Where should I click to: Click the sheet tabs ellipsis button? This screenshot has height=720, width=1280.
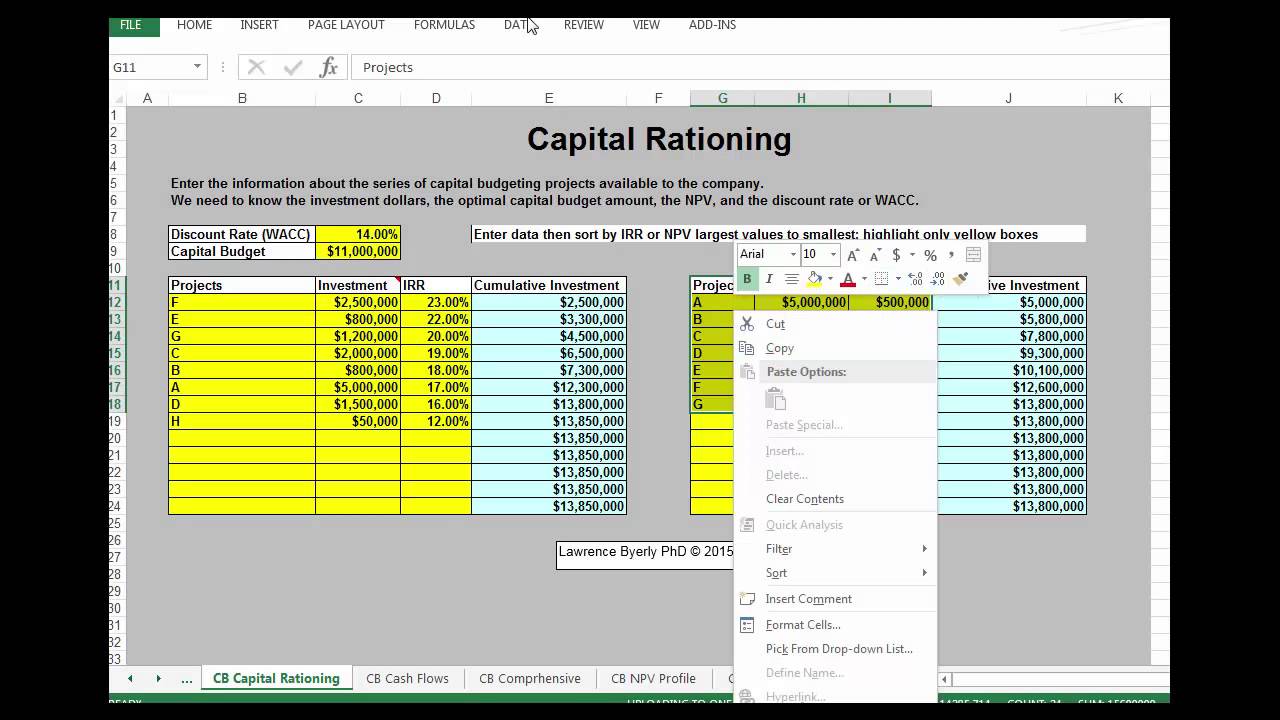[186, 678]
